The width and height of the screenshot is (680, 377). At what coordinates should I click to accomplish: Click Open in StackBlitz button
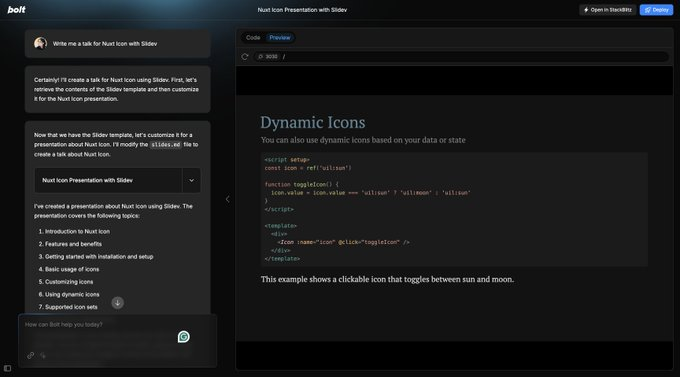click(608, 10)
